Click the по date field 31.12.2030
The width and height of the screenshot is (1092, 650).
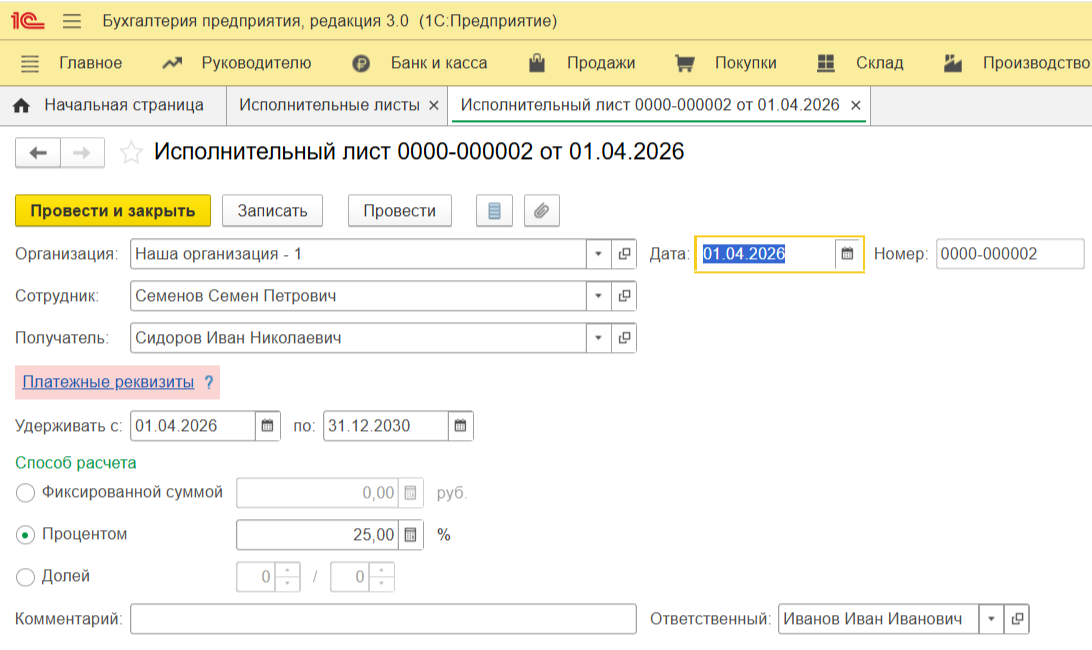tap(386, 426)
